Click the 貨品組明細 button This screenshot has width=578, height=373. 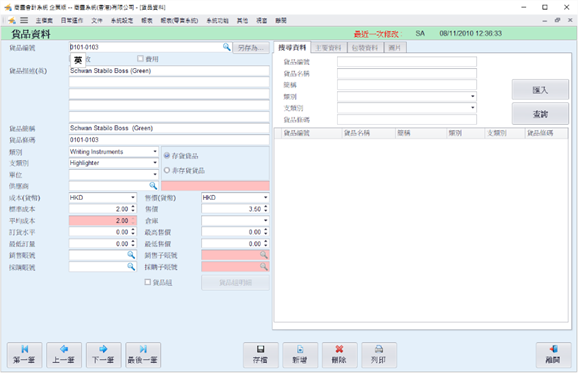[235, 283]
